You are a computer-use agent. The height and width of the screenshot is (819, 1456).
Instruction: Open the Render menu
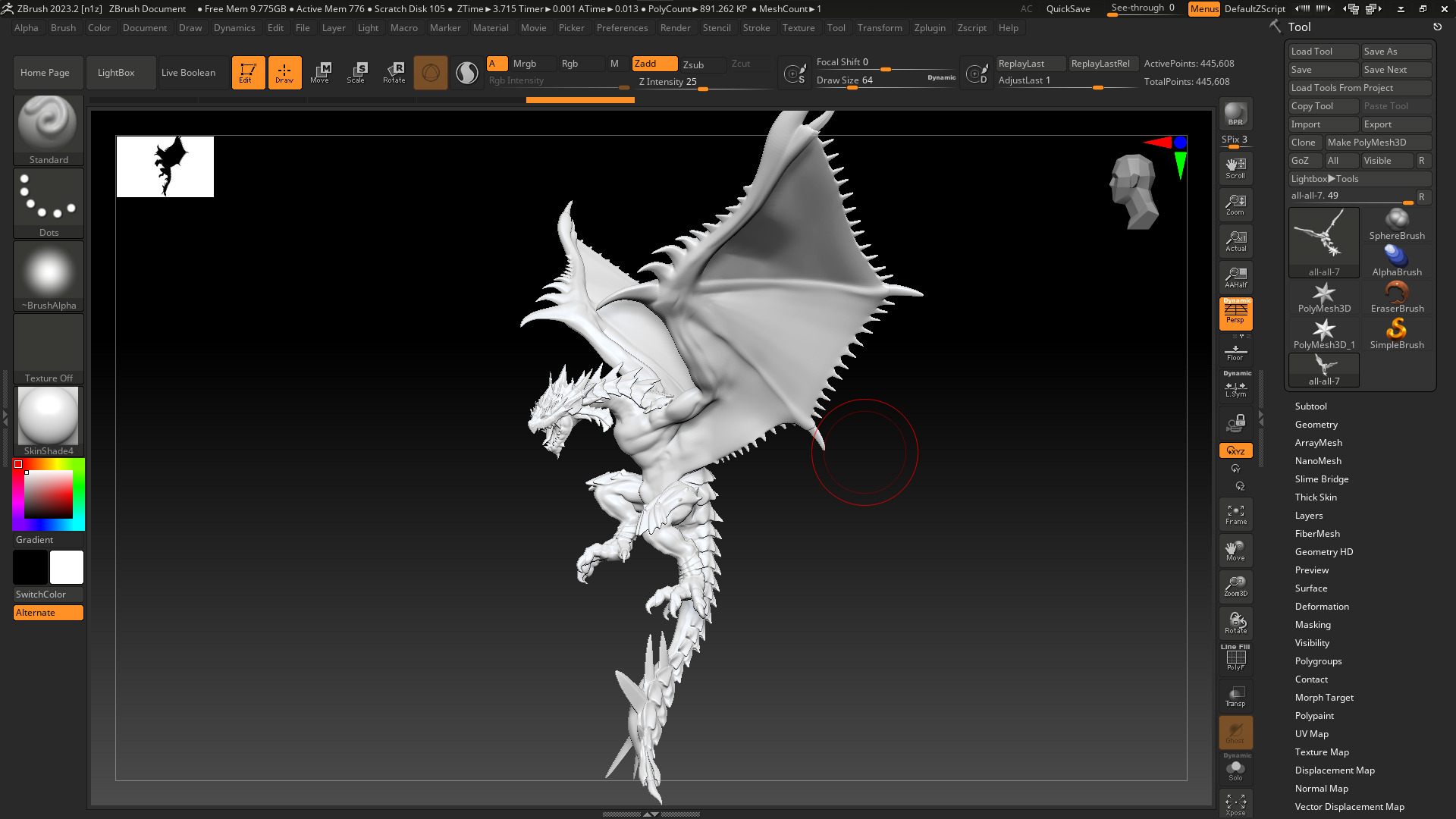[x=675, y=28]
